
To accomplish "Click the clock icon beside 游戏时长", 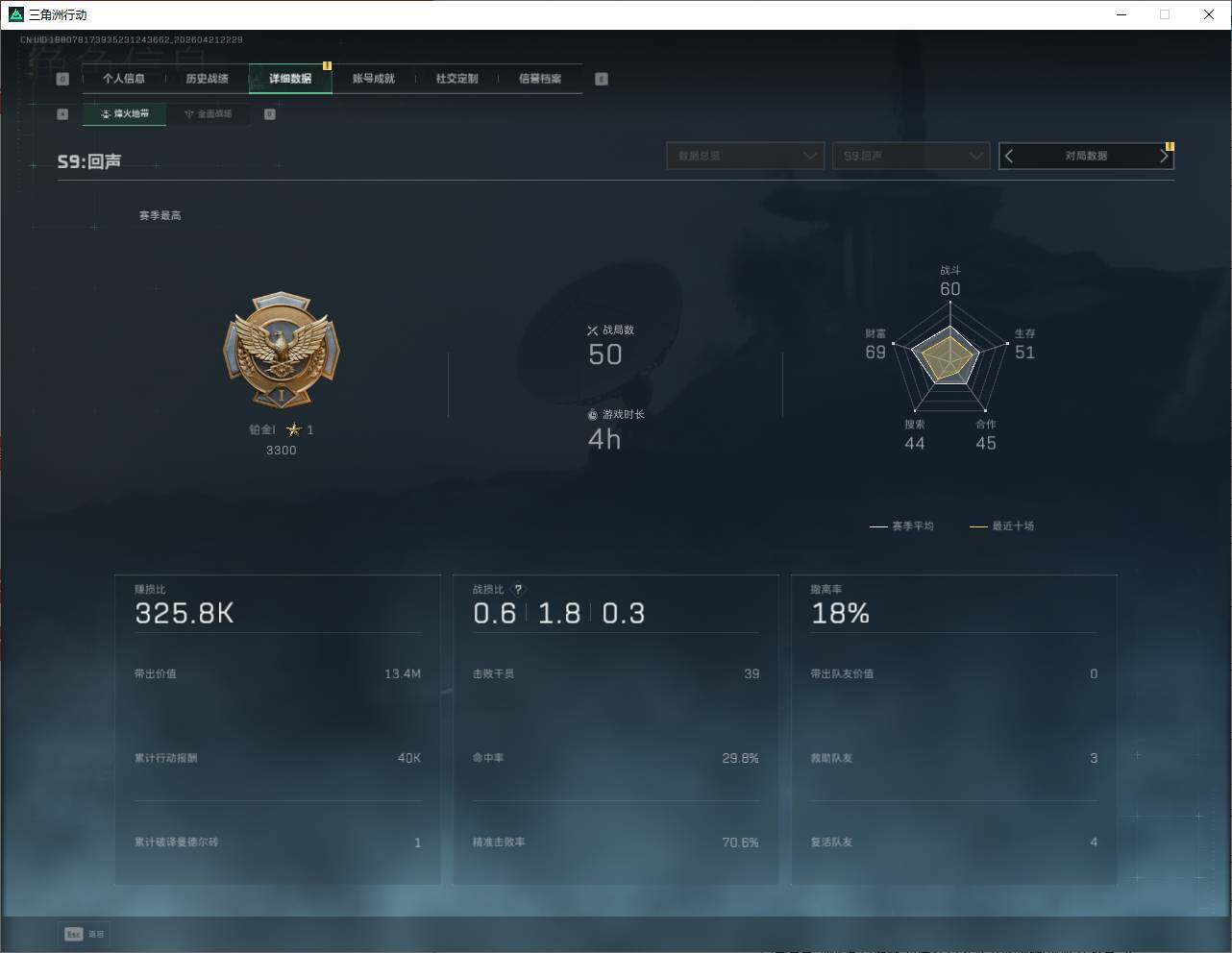I will pyautogui.click(x=592, y=415).
